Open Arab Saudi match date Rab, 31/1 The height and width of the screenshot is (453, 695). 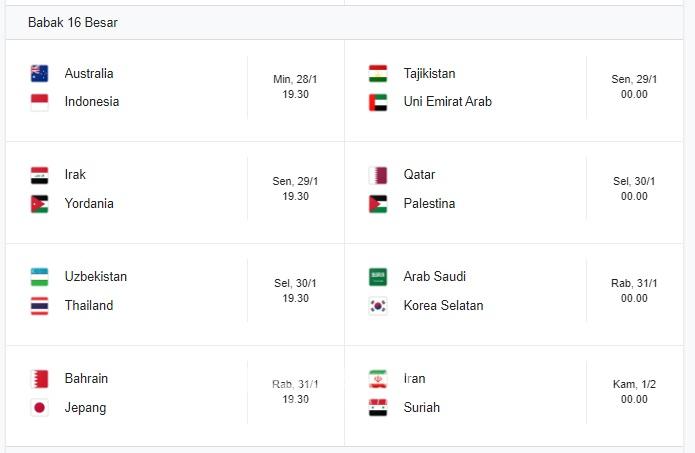point(634,283)
